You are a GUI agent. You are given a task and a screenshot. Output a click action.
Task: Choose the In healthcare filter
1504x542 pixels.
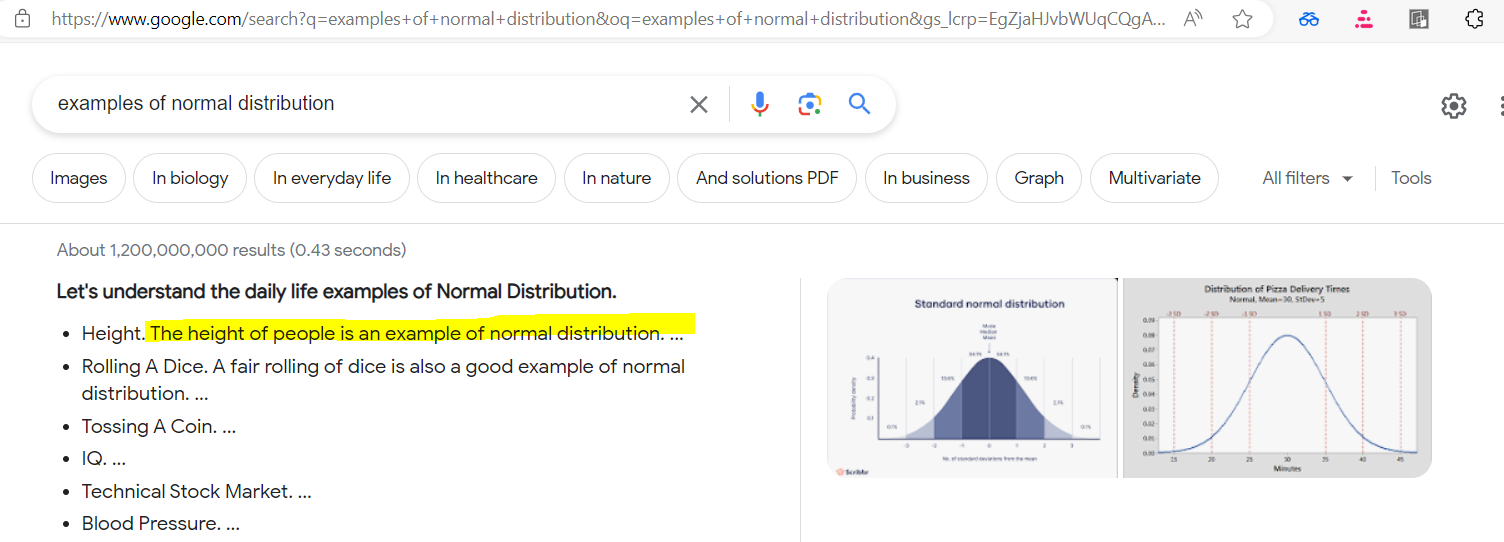486,178
